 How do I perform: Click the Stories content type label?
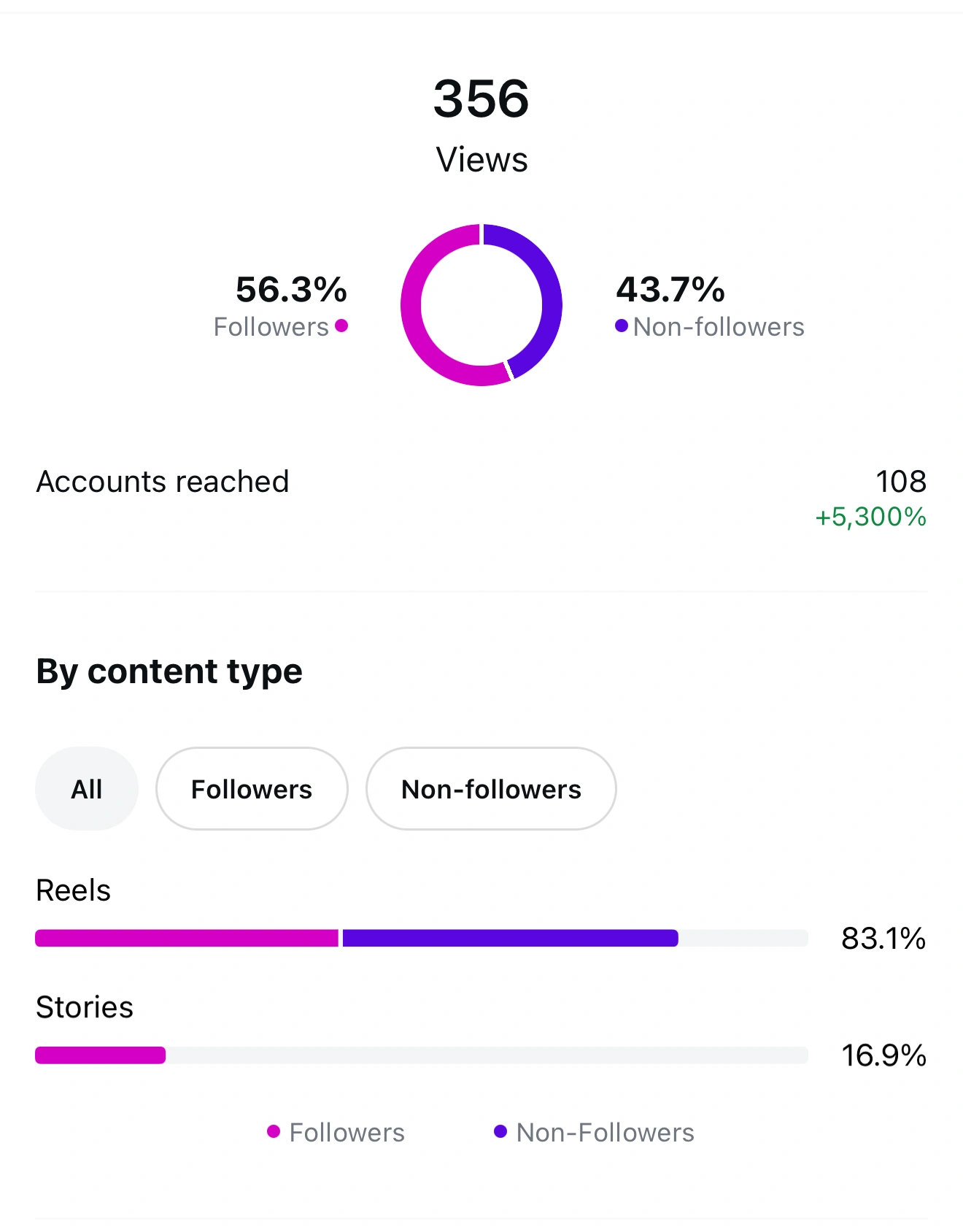click(x=85, y=1007)
